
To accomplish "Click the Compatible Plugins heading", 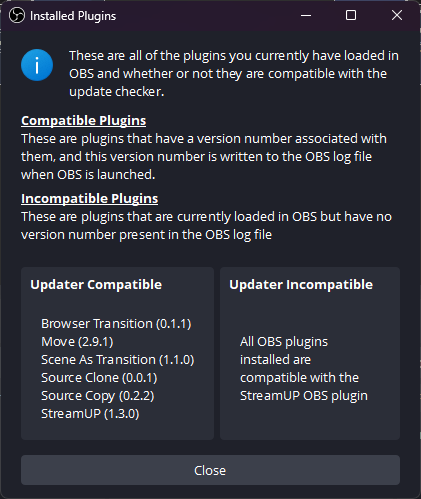I will (83, 120).
